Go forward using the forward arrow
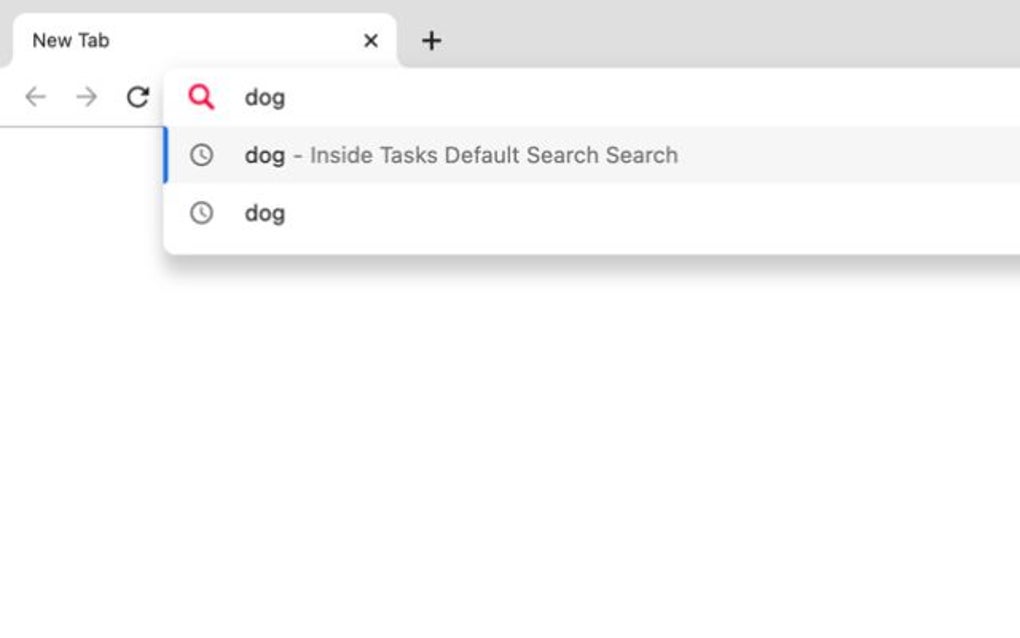Viewport: 1020px width, 638px height. (87, 97)
